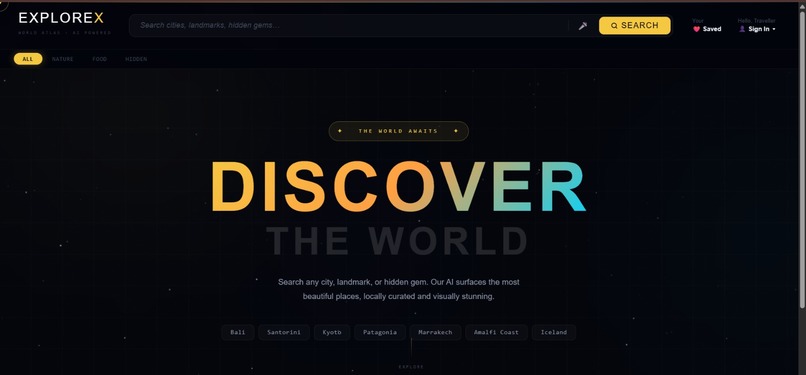
Task: Click the yellow SEARCH button
Action: click(x=634, y=26)
